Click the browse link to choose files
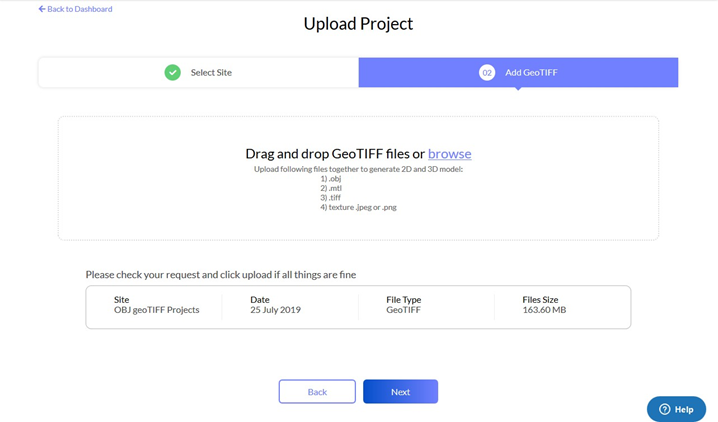 [x=449, y=154]
